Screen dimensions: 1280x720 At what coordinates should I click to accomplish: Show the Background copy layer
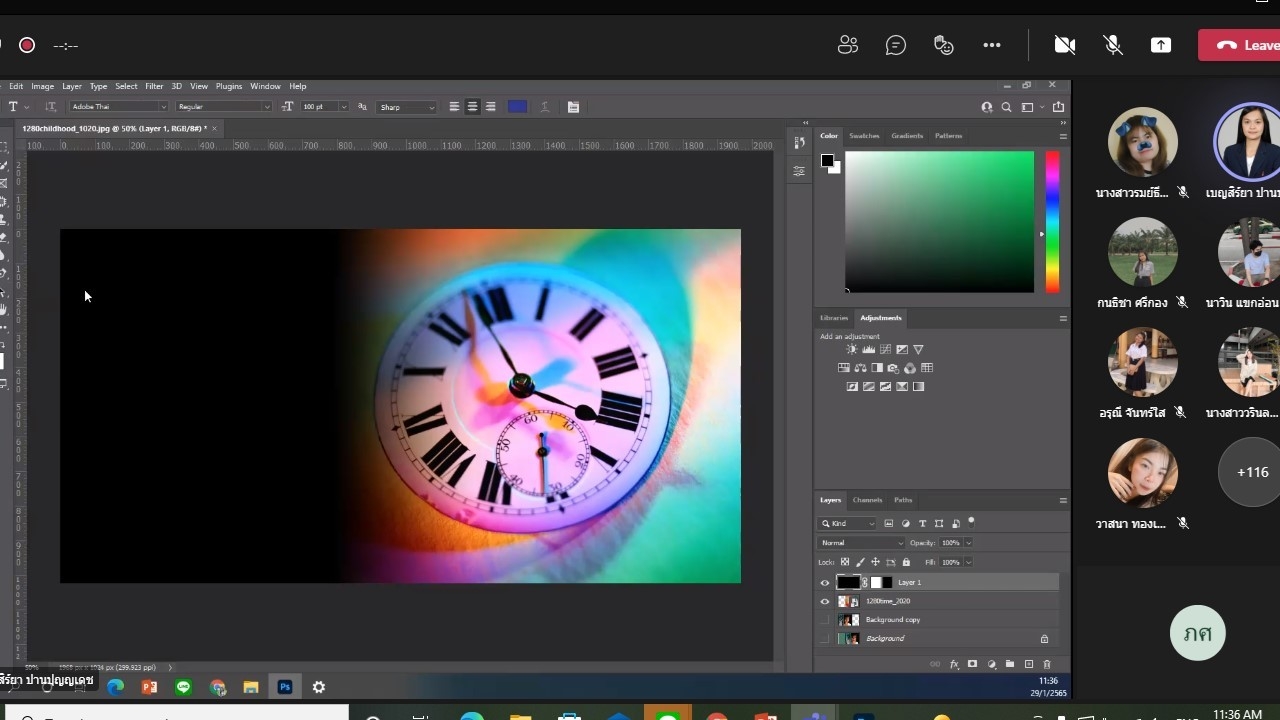tap(825, 620)
